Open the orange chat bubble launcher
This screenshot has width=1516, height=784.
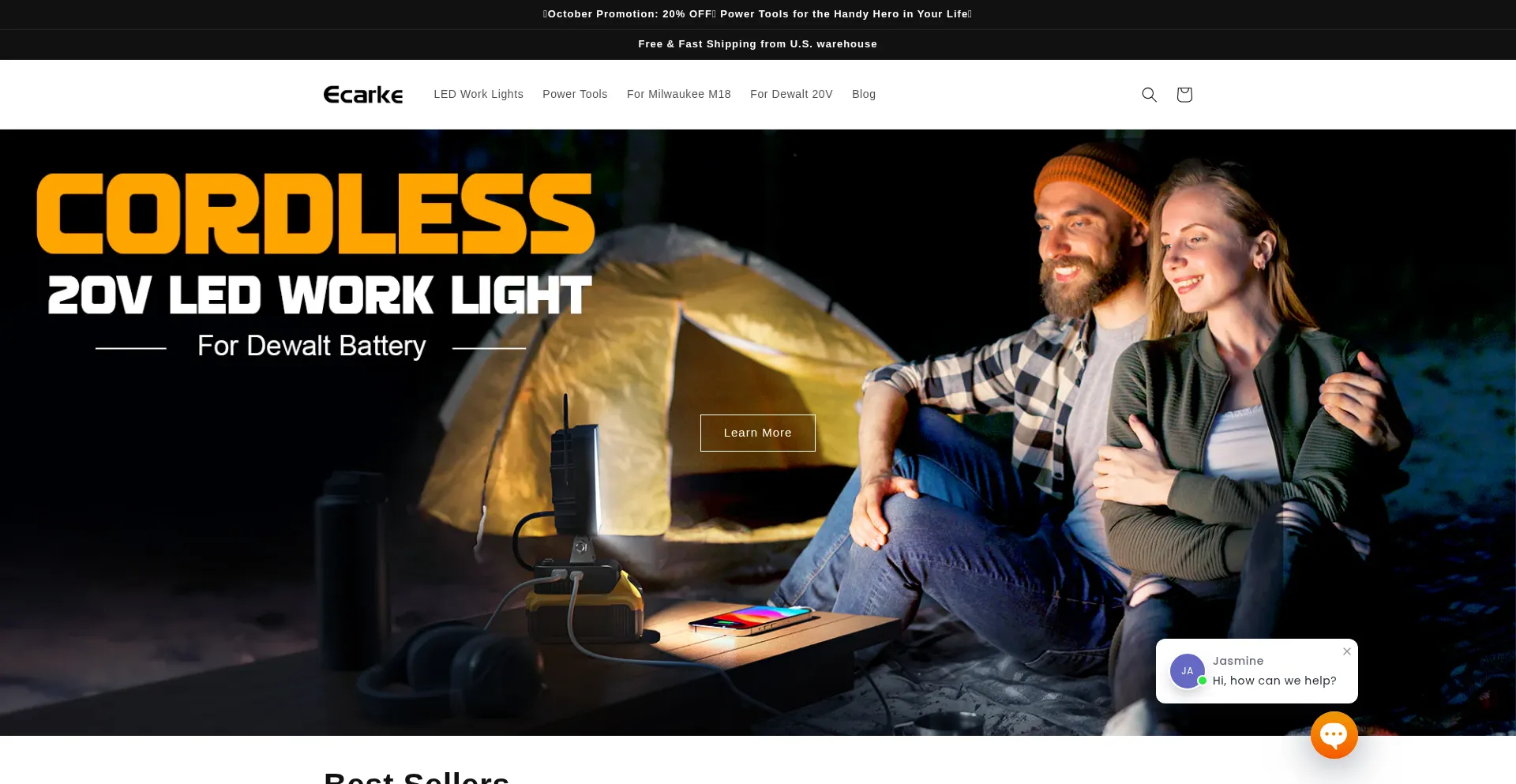click(x=1334, y=735)
